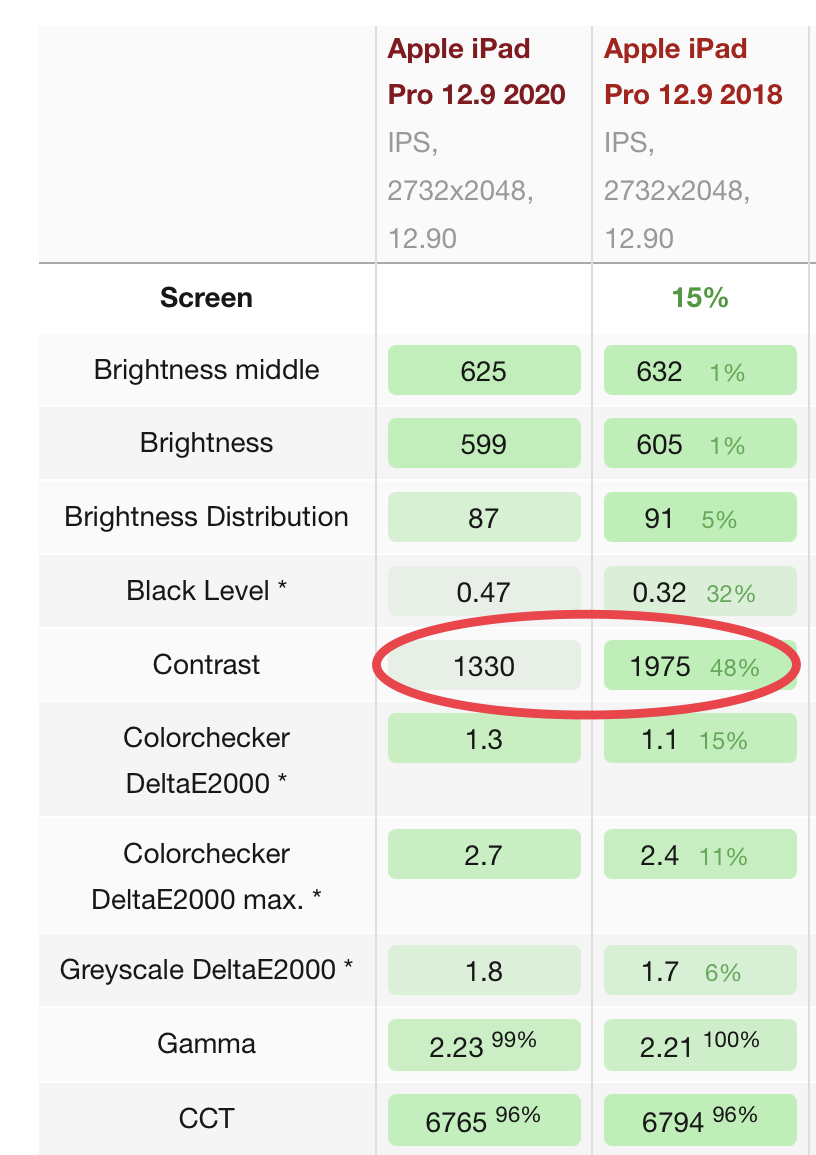The width and height of the screenshot is (816, 1155).
Task: Select the Brightness middle row label
Action: click(x=206, y=370)
